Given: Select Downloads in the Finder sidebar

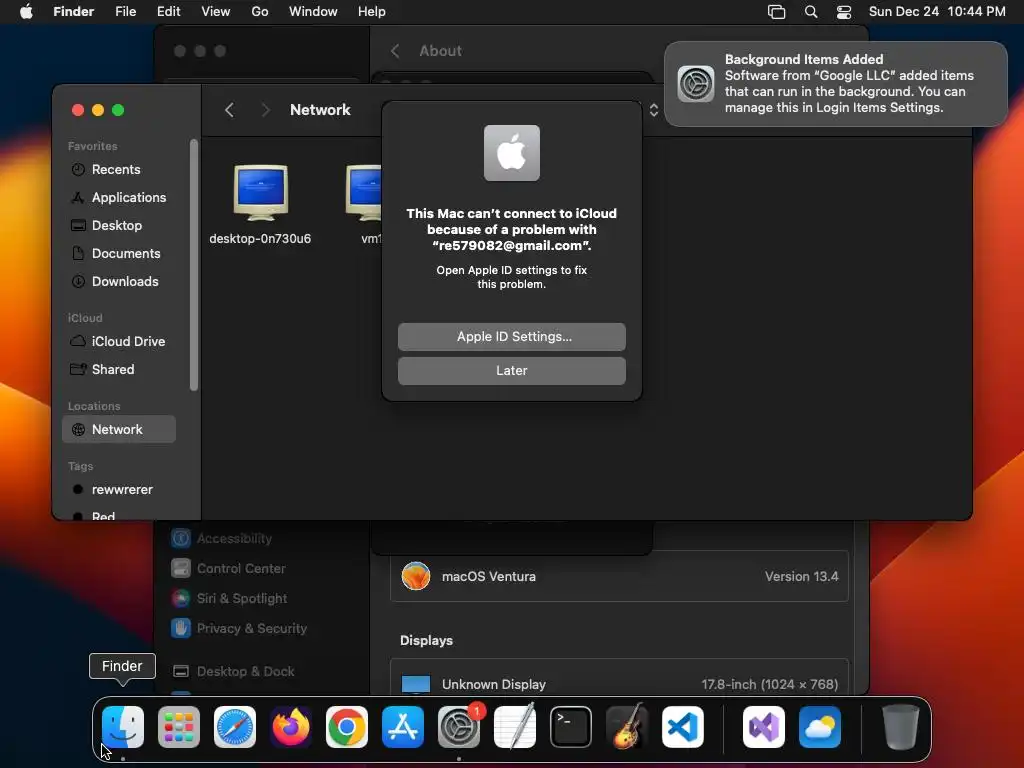Looking at the screenshot, I should [119, 282].
